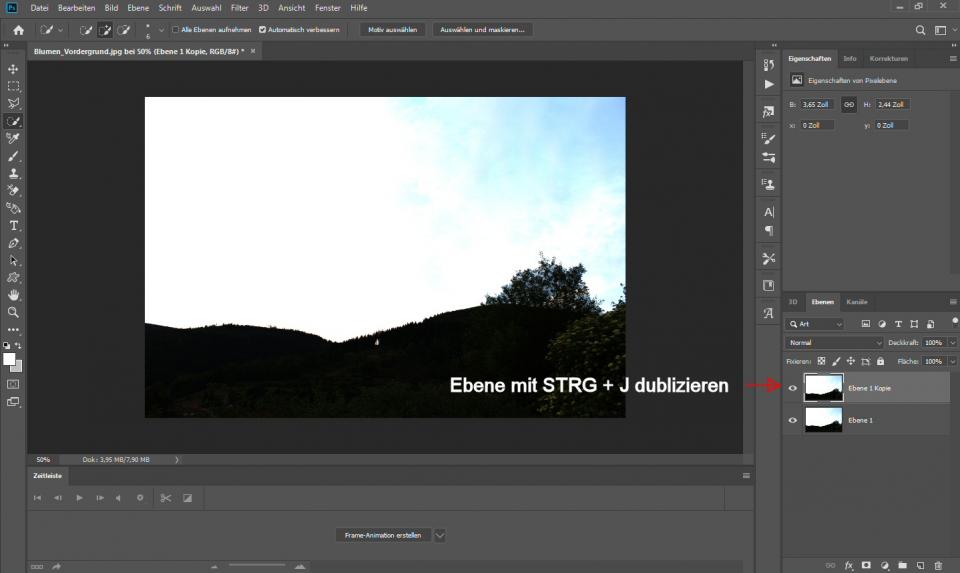The width and height of the screenshot is (960, 573).
Task: Expand the Deckkraft opacity dropdown arrow
Action: pos(952,342)
